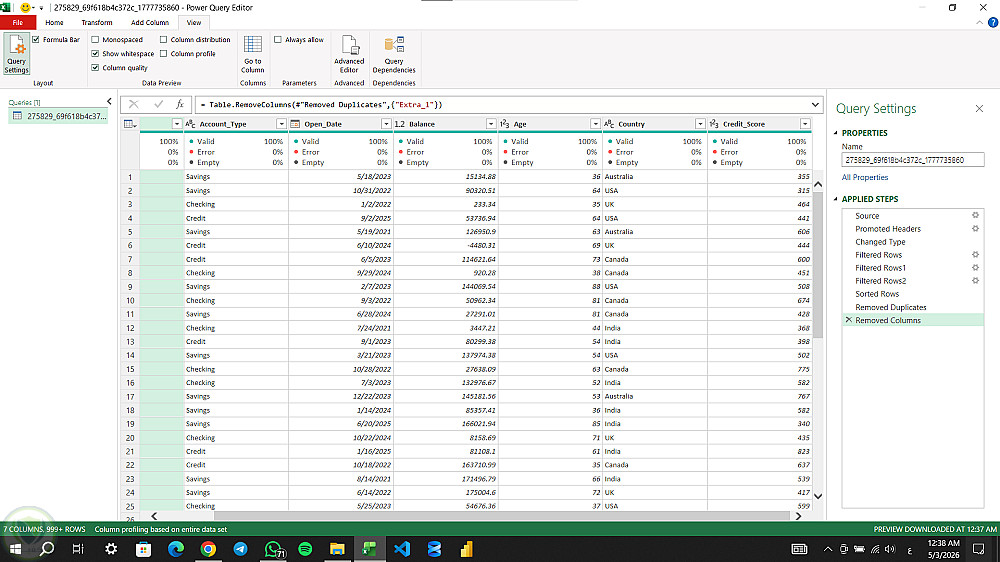Open Account_Type column filter dropdown
The height and width of the screenshot is (562, 1000).
[x=281, y=124]
